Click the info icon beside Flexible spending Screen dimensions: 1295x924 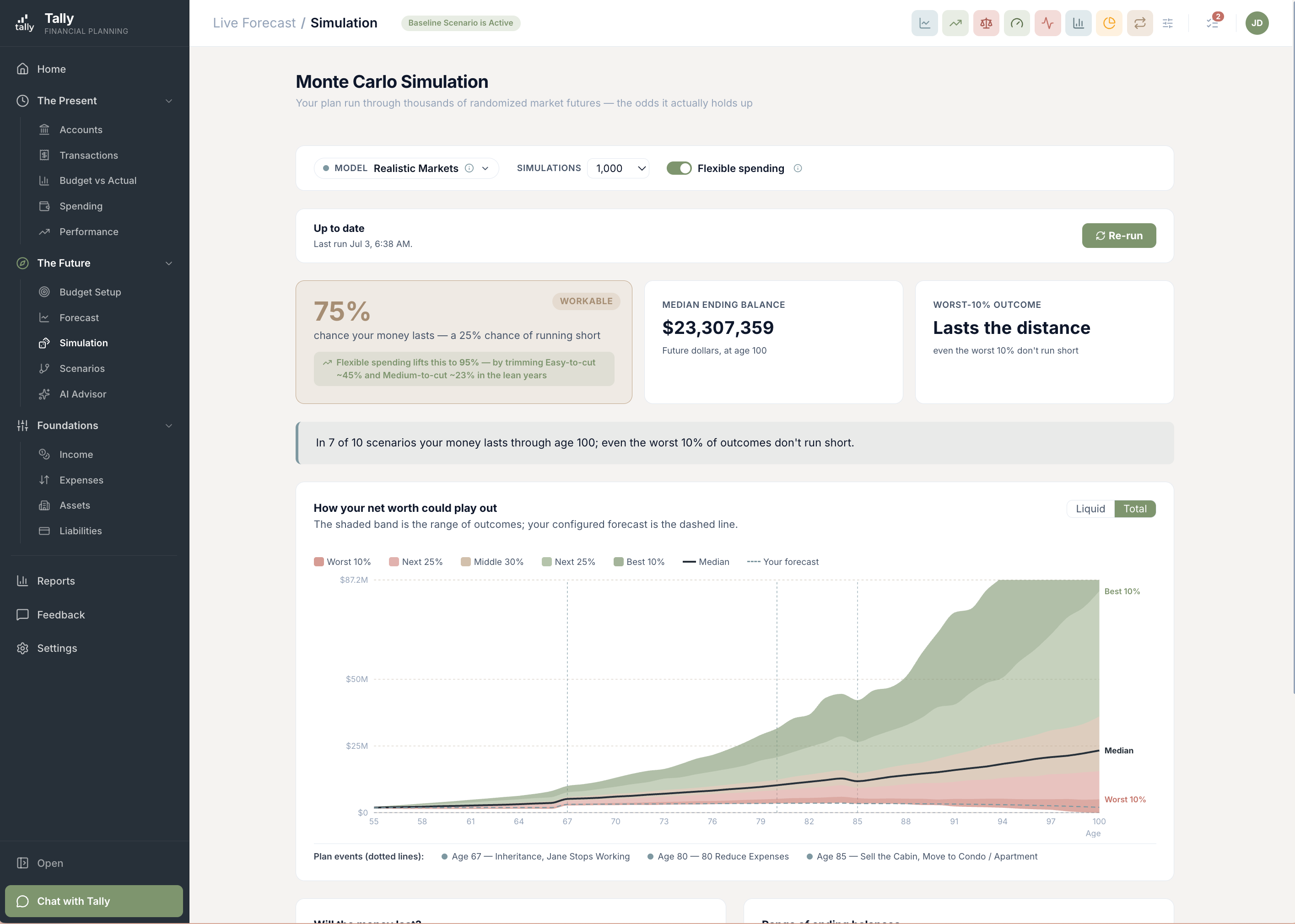798,168
